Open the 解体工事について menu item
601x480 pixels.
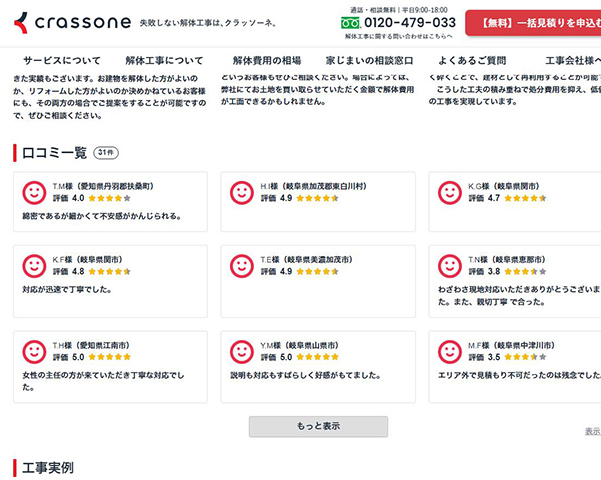[164, 61]
